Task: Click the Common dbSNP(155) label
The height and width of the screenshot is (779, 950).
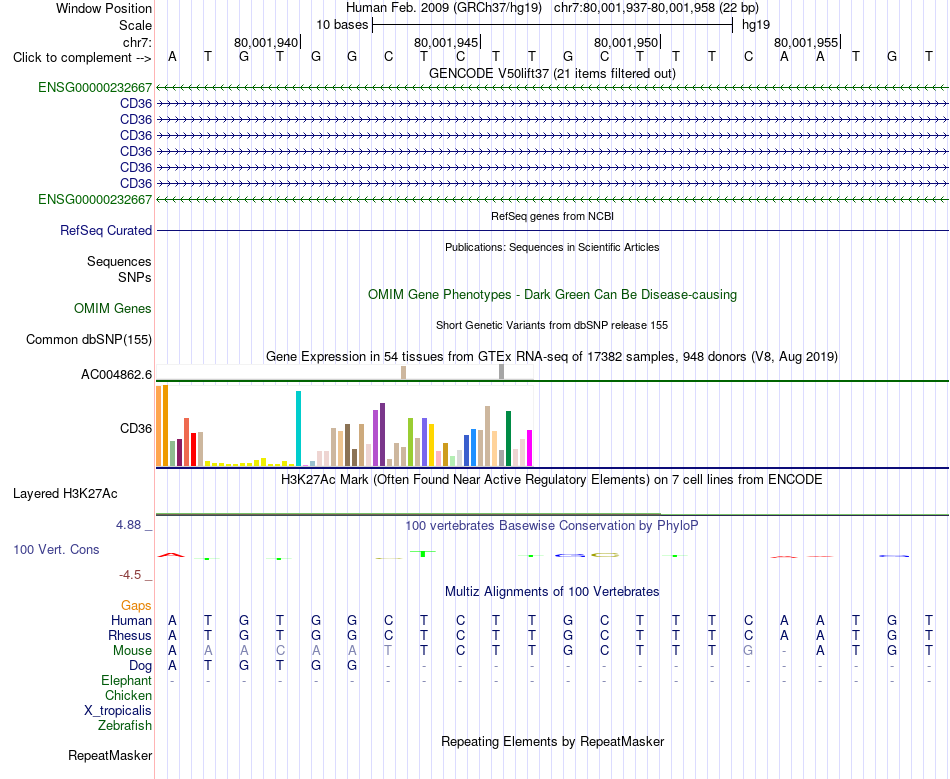Action: click(x=88, y=339)
